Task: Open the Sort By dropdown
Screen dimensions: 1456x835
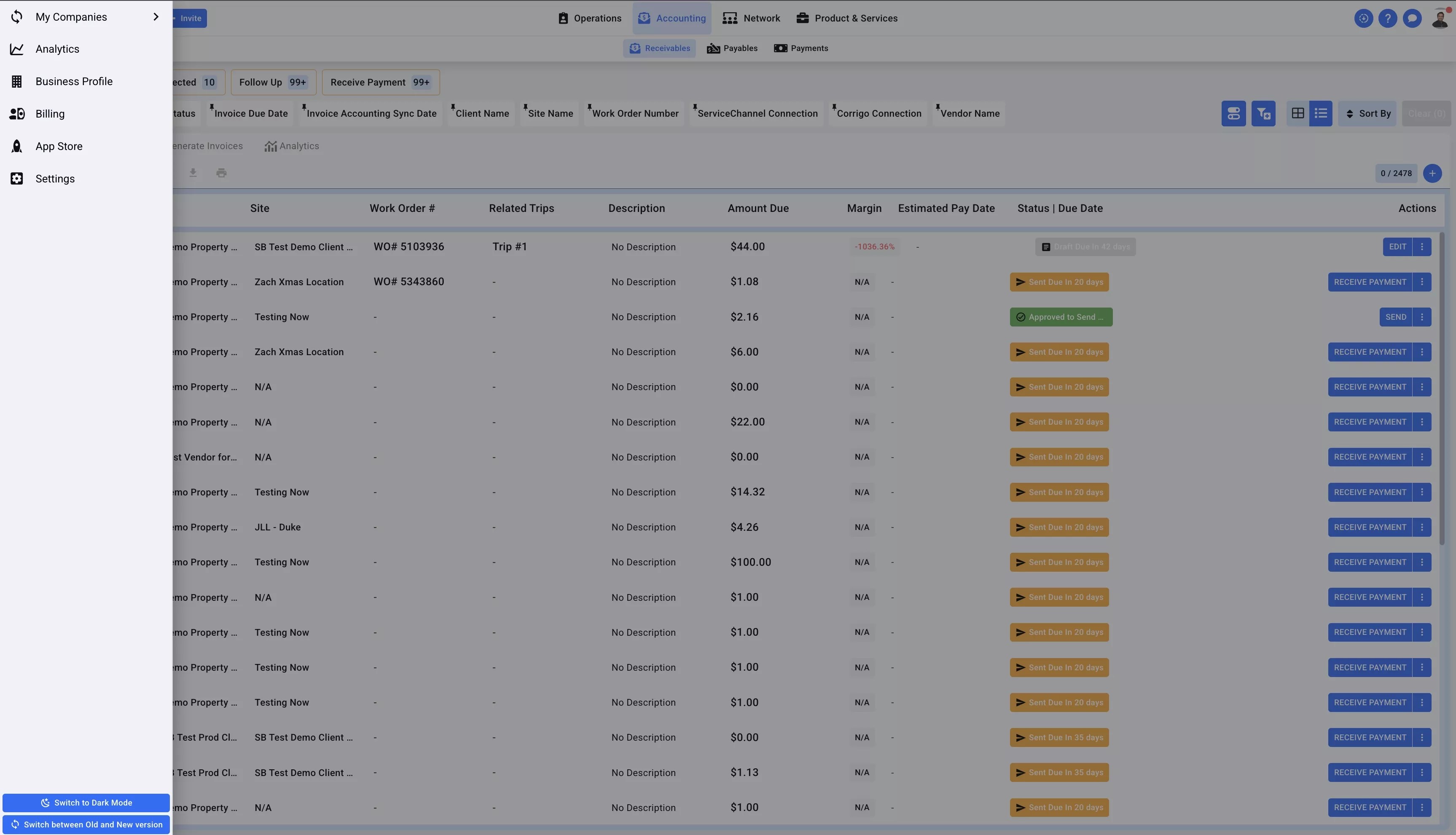Action: click(1367, 113)
